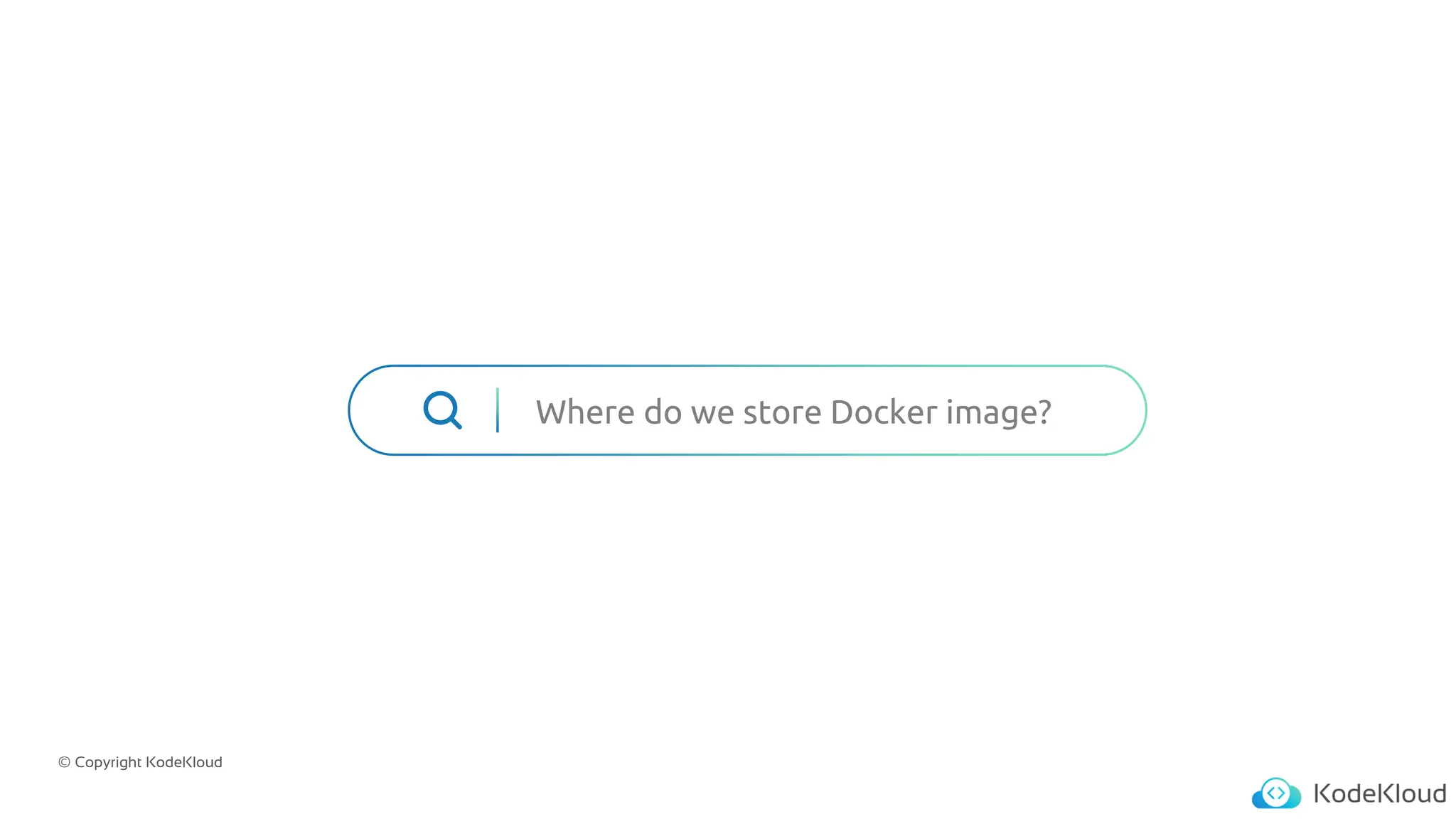
Task: Click the magnifying glass search icon
Action: click(x=442, y=409)
